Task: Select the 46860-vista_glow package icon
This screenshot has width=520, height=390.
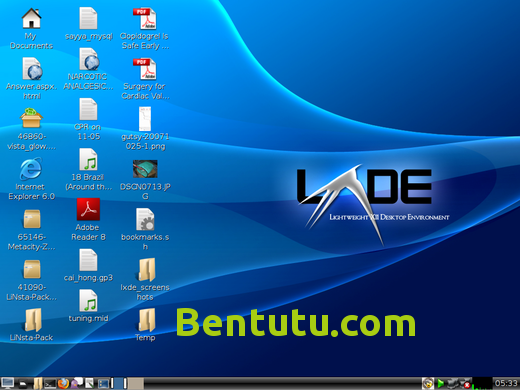Action: point(31,129)
